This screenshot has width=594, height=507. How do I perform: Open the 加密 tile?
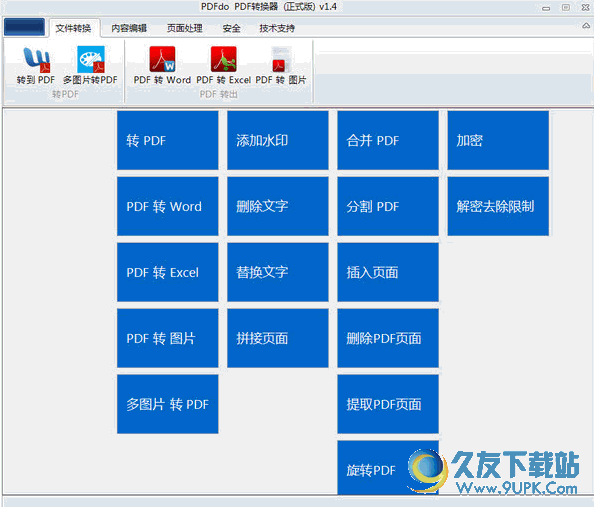pos(498,140)
